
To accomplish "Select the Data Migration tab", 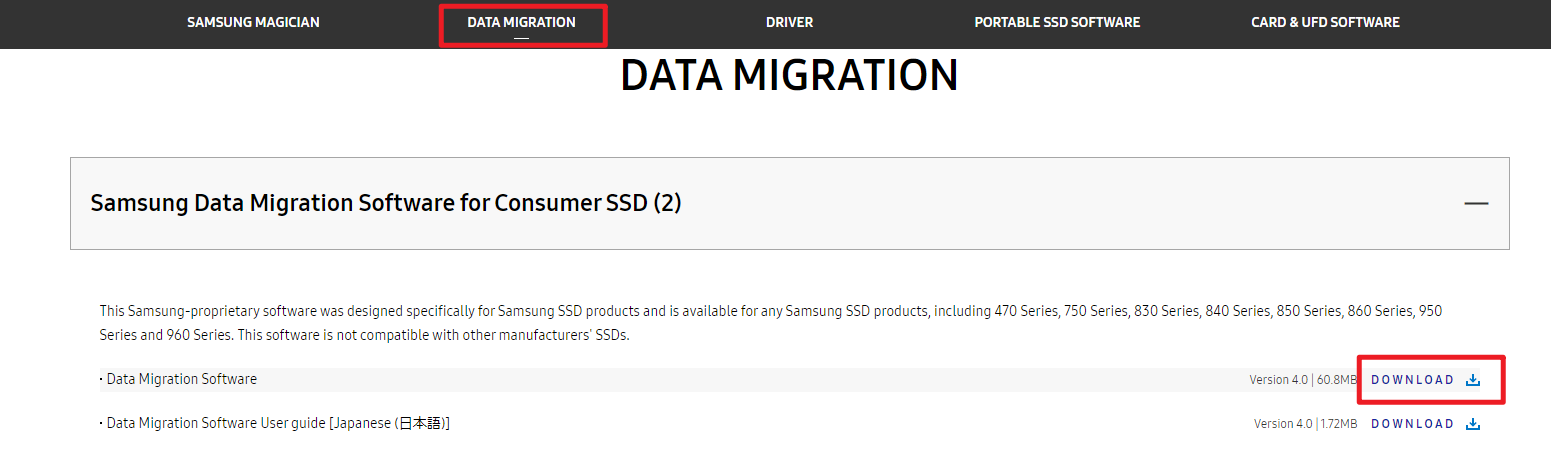I will click(x=521, y=22).
